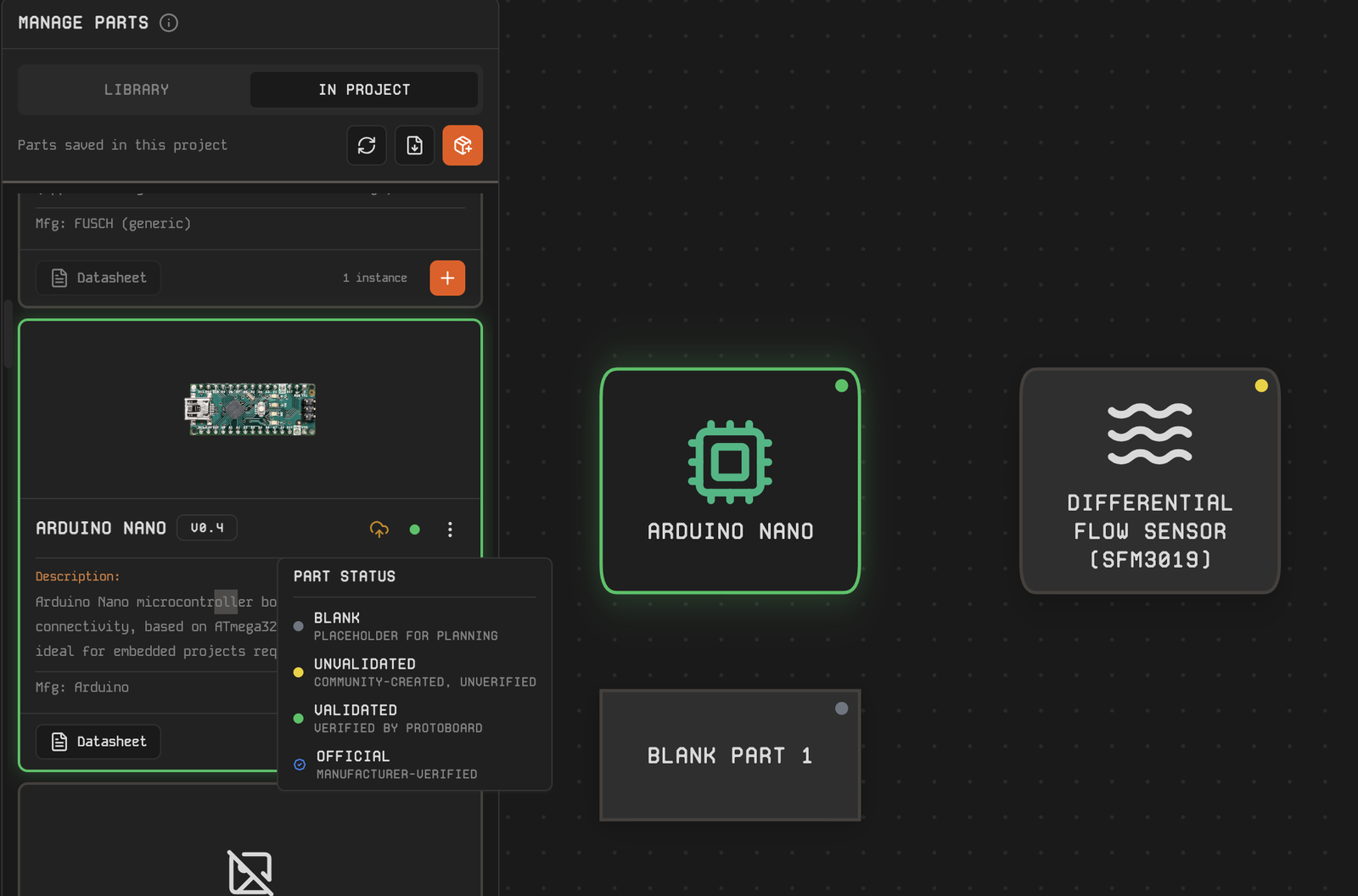This screenshot has height=896, width=1358.
Task: Open the Datasheet for Arduino Nano
Action: coord(98,742)
